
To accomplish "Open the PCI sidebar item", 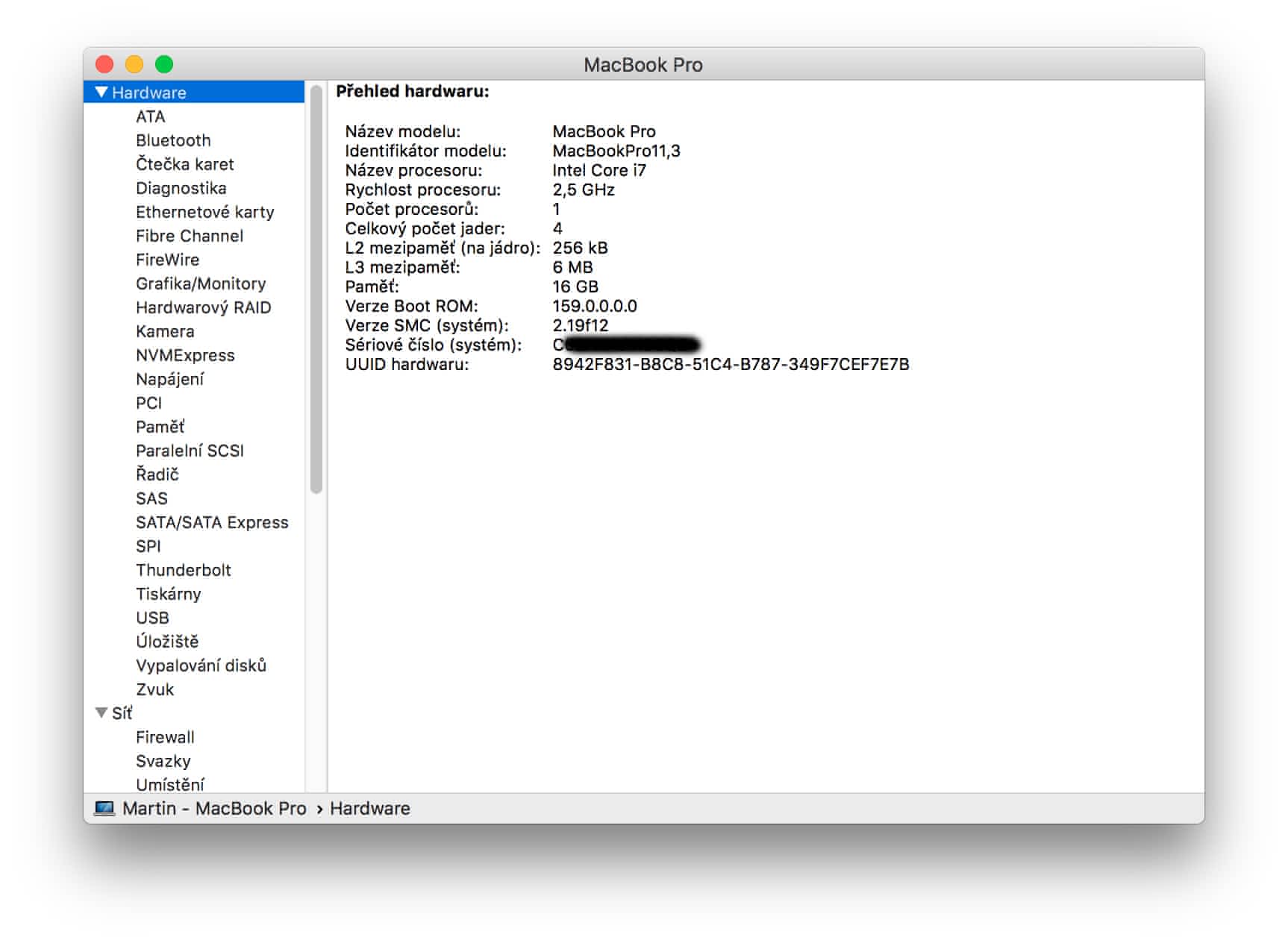I will (149, 403).
